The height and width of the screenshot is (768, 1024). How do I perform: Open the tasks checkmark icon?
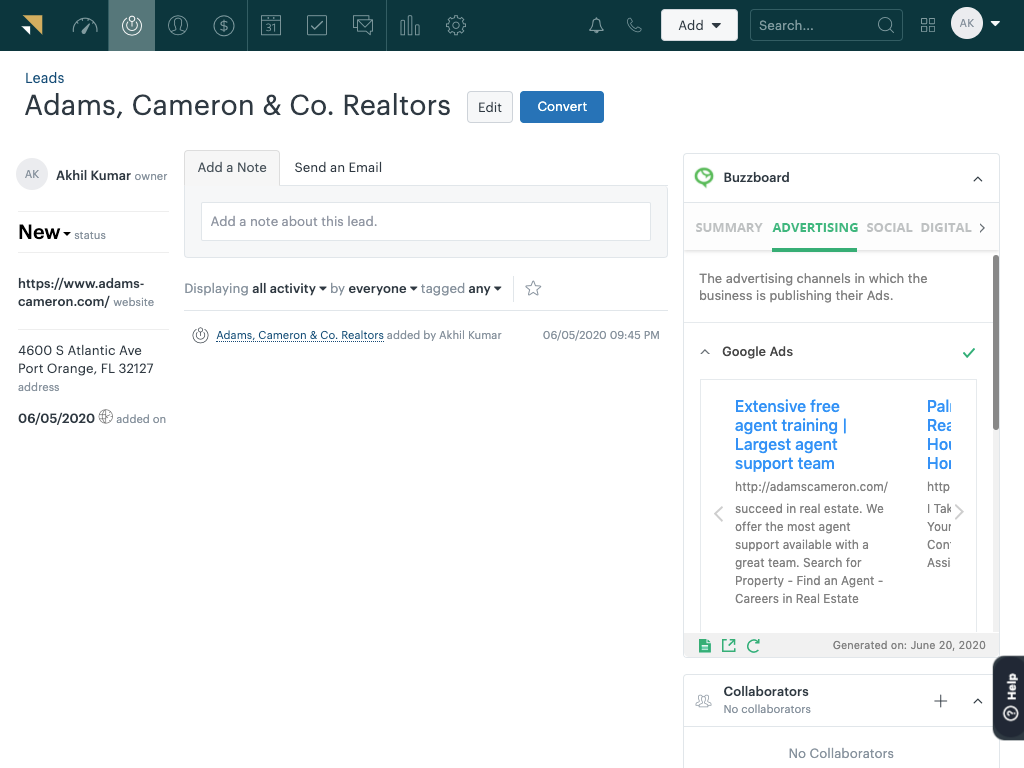pyautogui.click(x=317, y=26)
